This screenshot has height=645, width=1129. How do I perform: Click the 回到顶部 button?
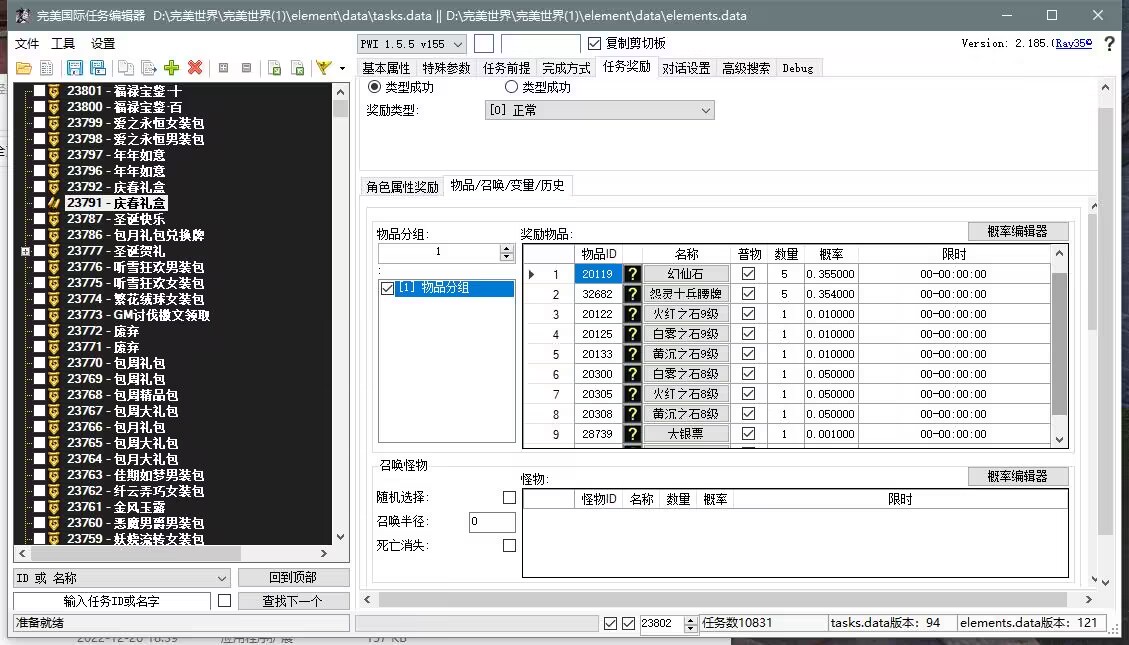pyautogui.click(x=293, y=577)
